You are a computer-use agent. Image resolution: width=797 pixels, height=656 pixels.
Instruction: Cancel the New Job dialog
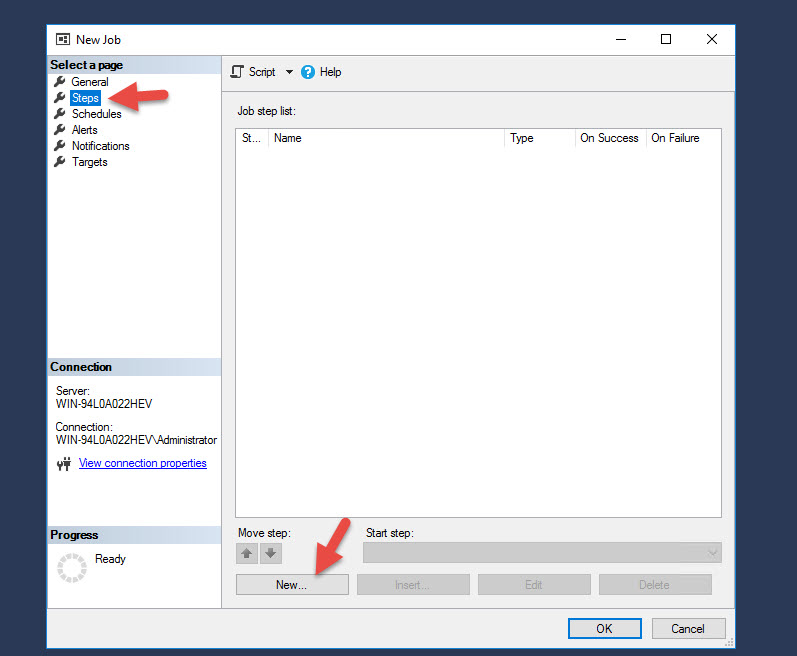point(688,629)
